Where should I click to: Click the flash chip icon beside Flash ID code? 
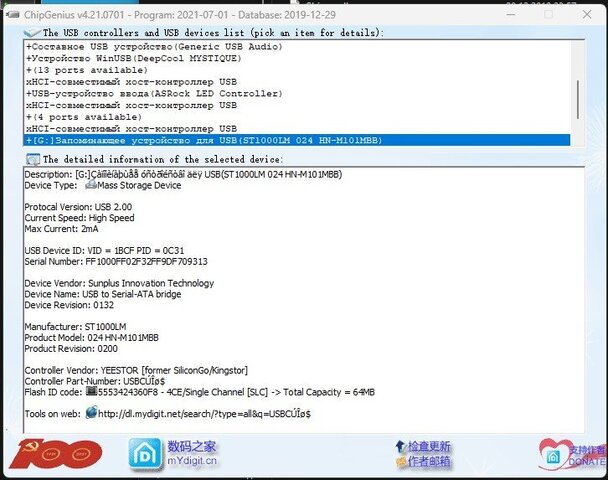(91, 392)
